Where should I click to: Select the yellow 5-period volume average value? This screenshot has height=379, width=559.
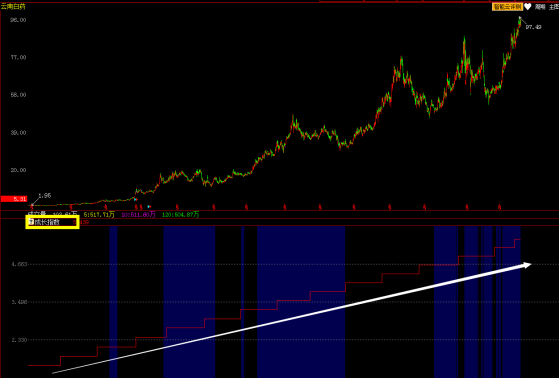pos(99,215)
